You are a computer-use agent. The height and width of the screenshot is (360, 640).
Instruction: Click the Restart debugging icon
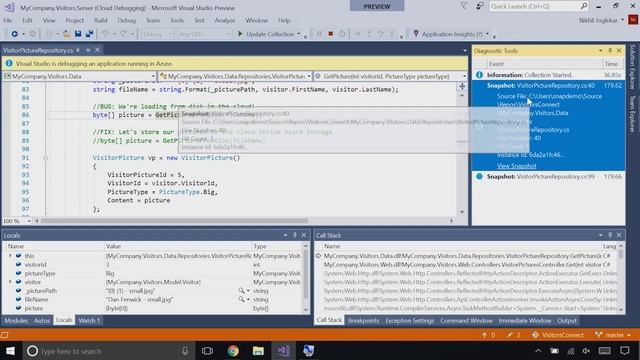click(x=342, y=34)
